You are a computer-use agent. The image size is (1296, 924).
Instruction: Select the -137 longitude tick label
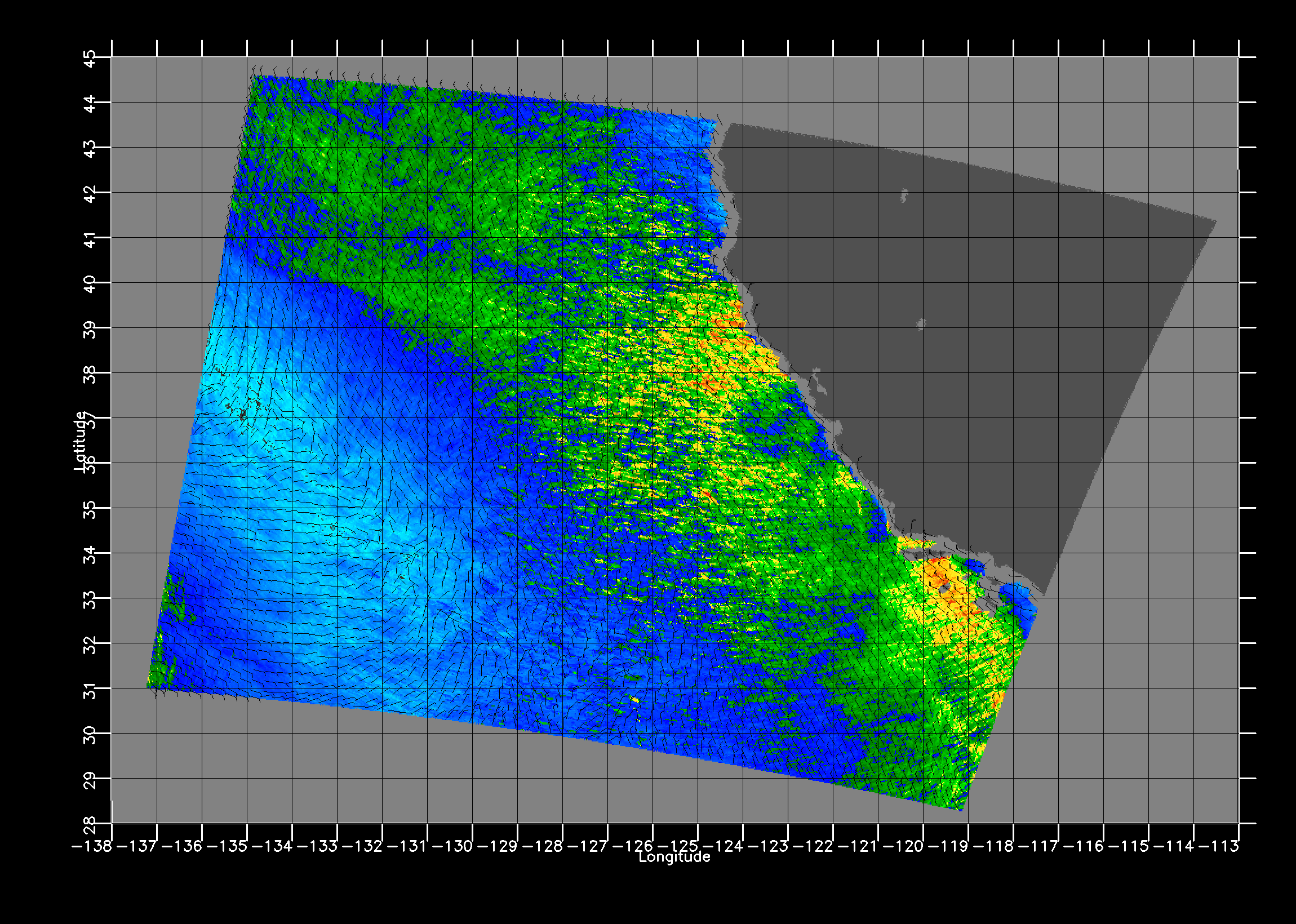[137, 846]
